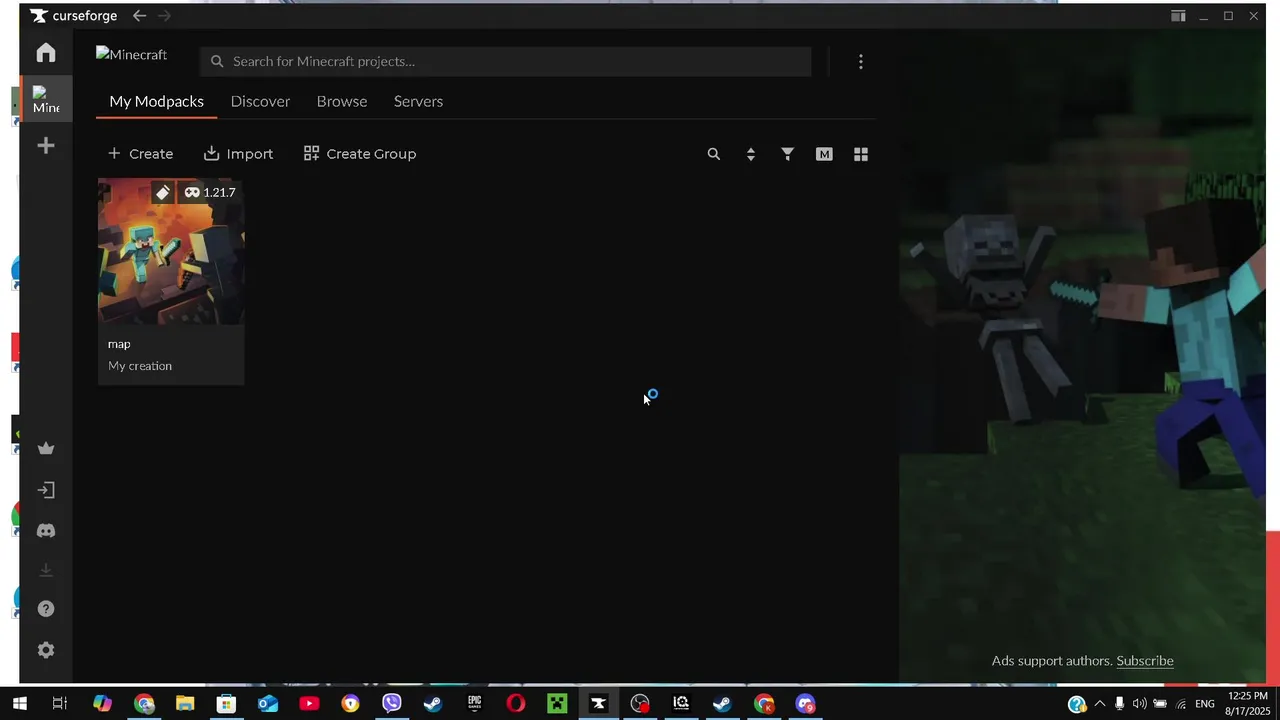Click the My creation label
The image size is (1280, 720).
point(140,366)
